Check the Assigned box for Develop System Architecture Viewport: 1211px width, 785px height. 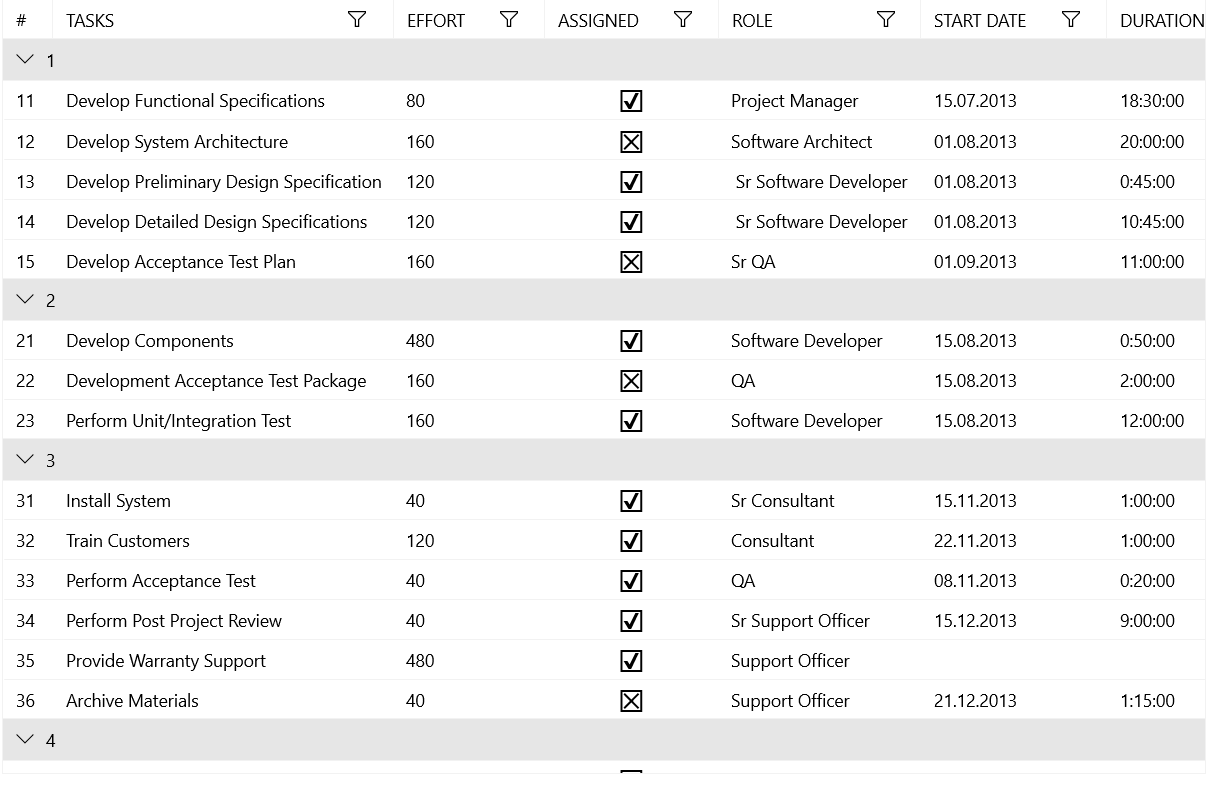click(x=631, y=142)
